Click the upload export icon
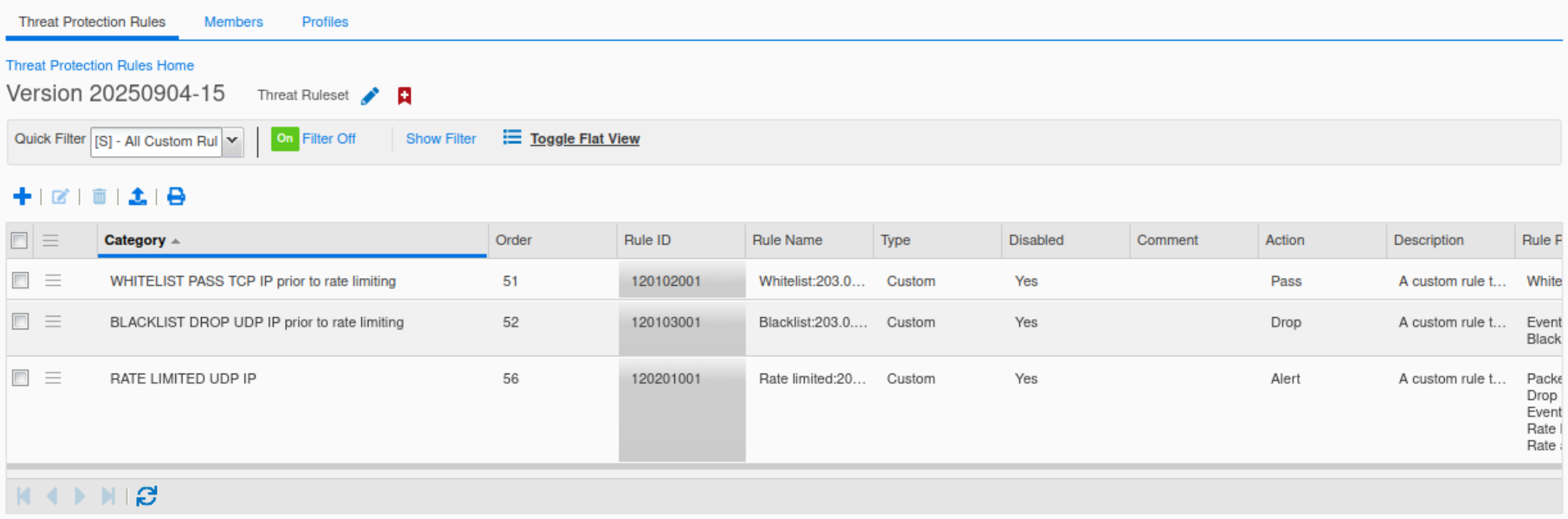 (x=138, y=197)
